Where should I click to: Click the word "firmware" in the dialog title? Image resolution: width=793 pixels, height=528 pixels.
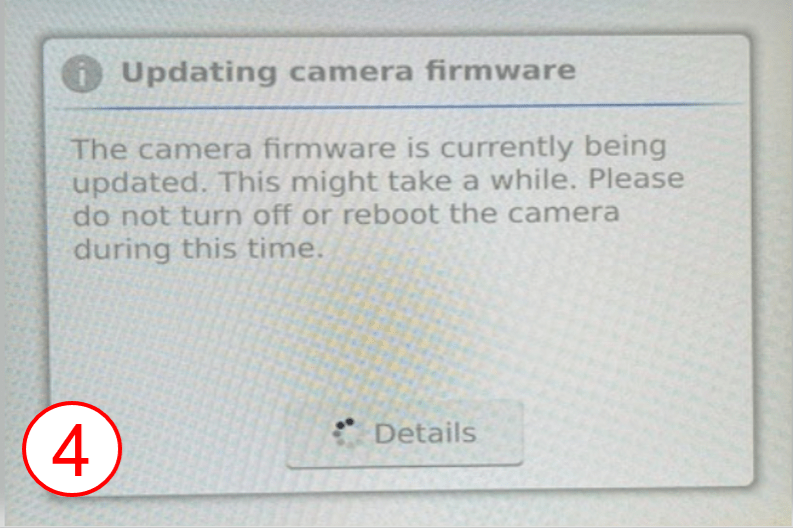(x=501, y=70)
